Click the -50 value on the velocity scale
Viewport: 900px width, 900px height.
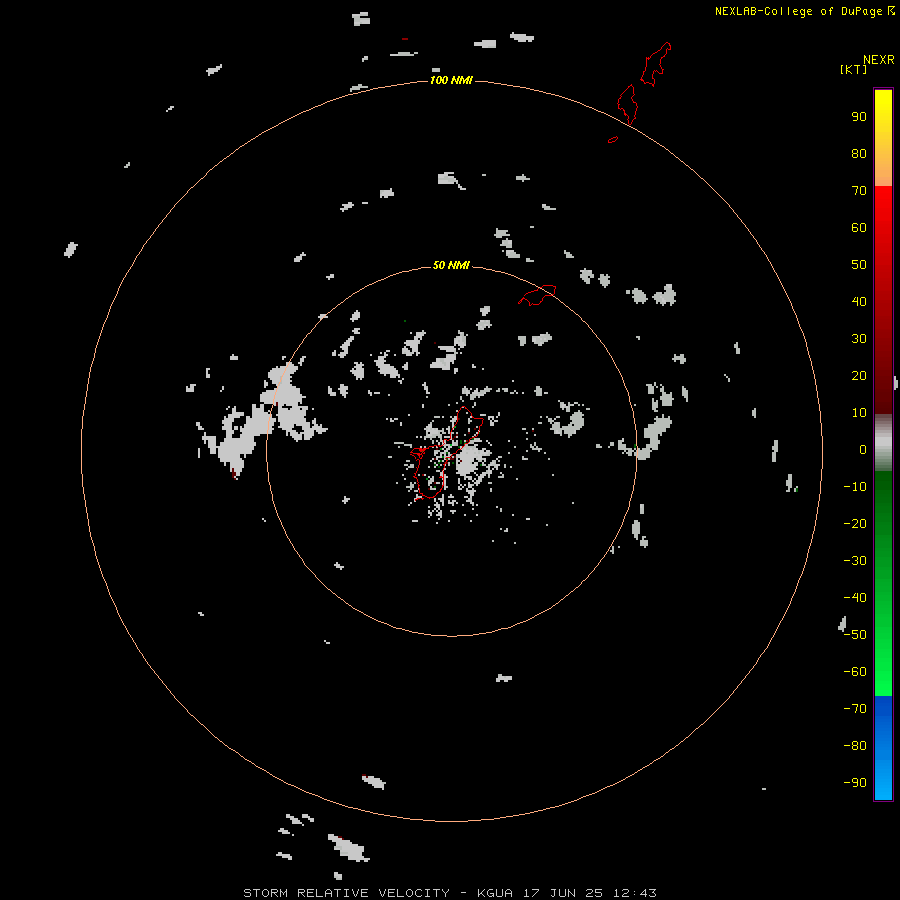point(855,635)
